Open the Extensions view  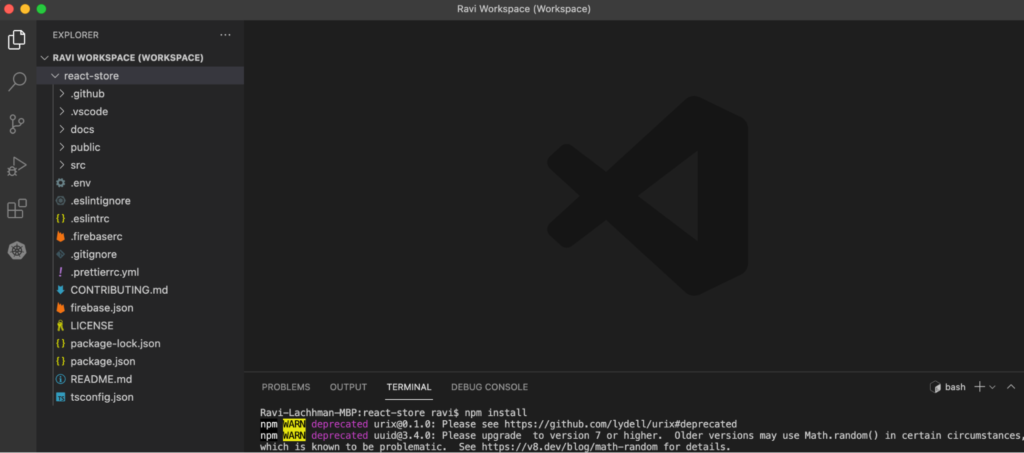click(x=17, y=209)
